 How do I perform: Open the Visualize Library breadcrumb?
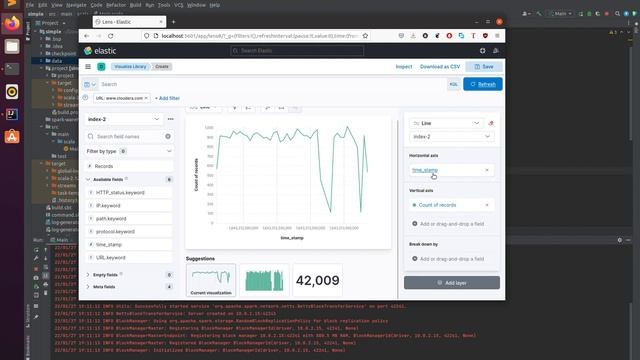(130, 67)
